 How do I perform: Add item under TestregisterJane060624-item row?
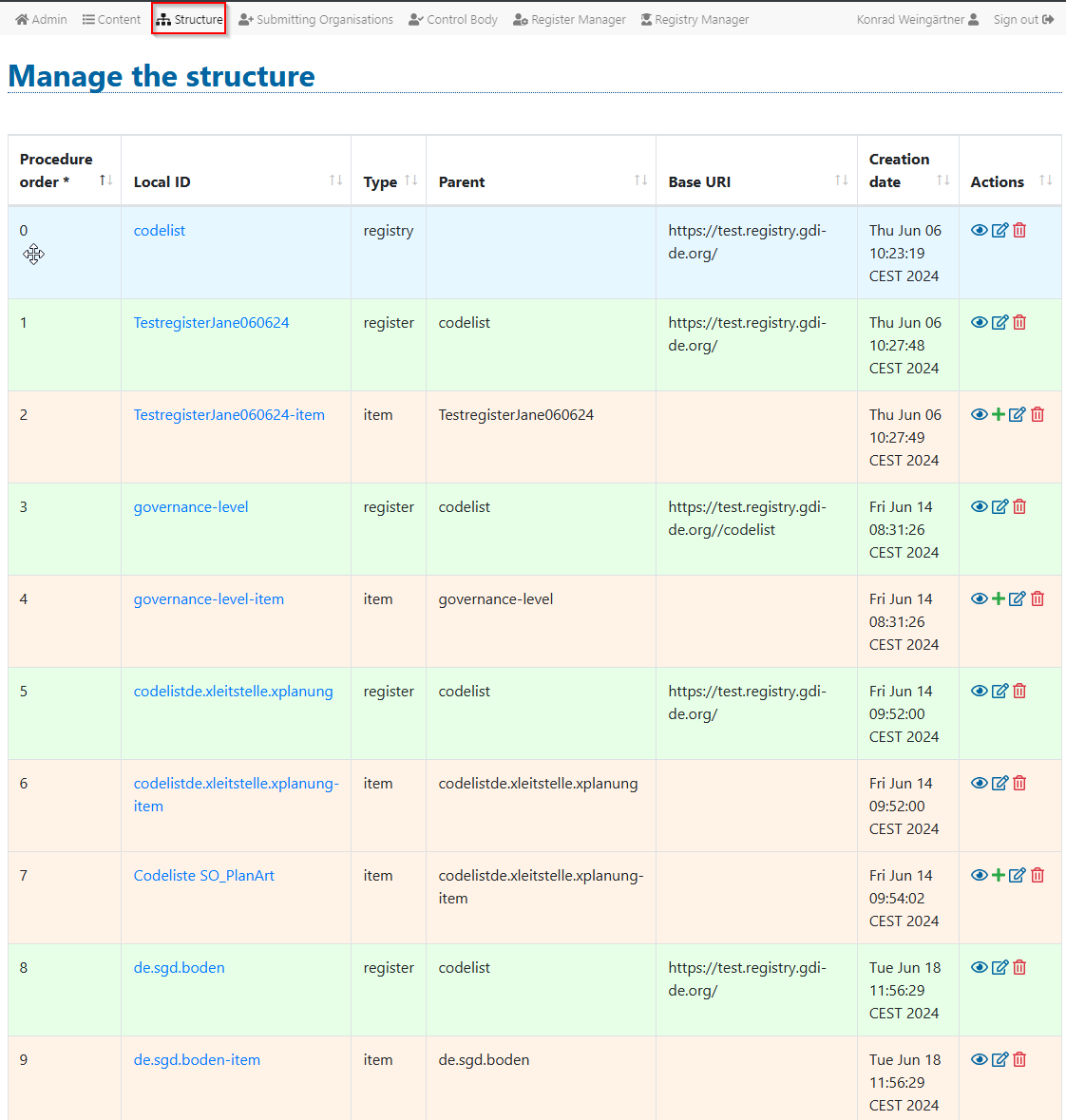pos(999,415)
